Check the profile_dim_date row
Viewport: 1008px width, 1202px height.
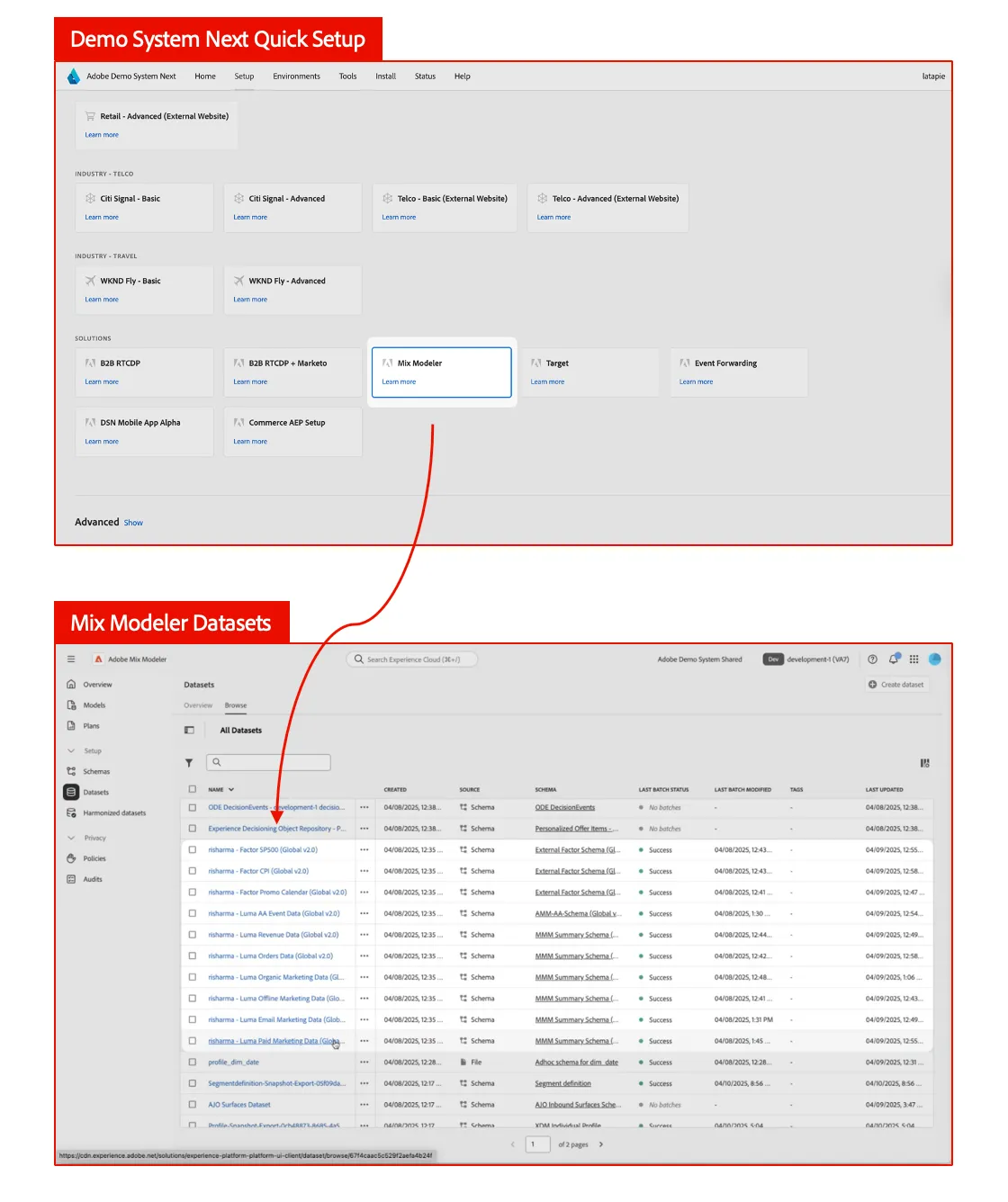click(x=193, y=1063)
